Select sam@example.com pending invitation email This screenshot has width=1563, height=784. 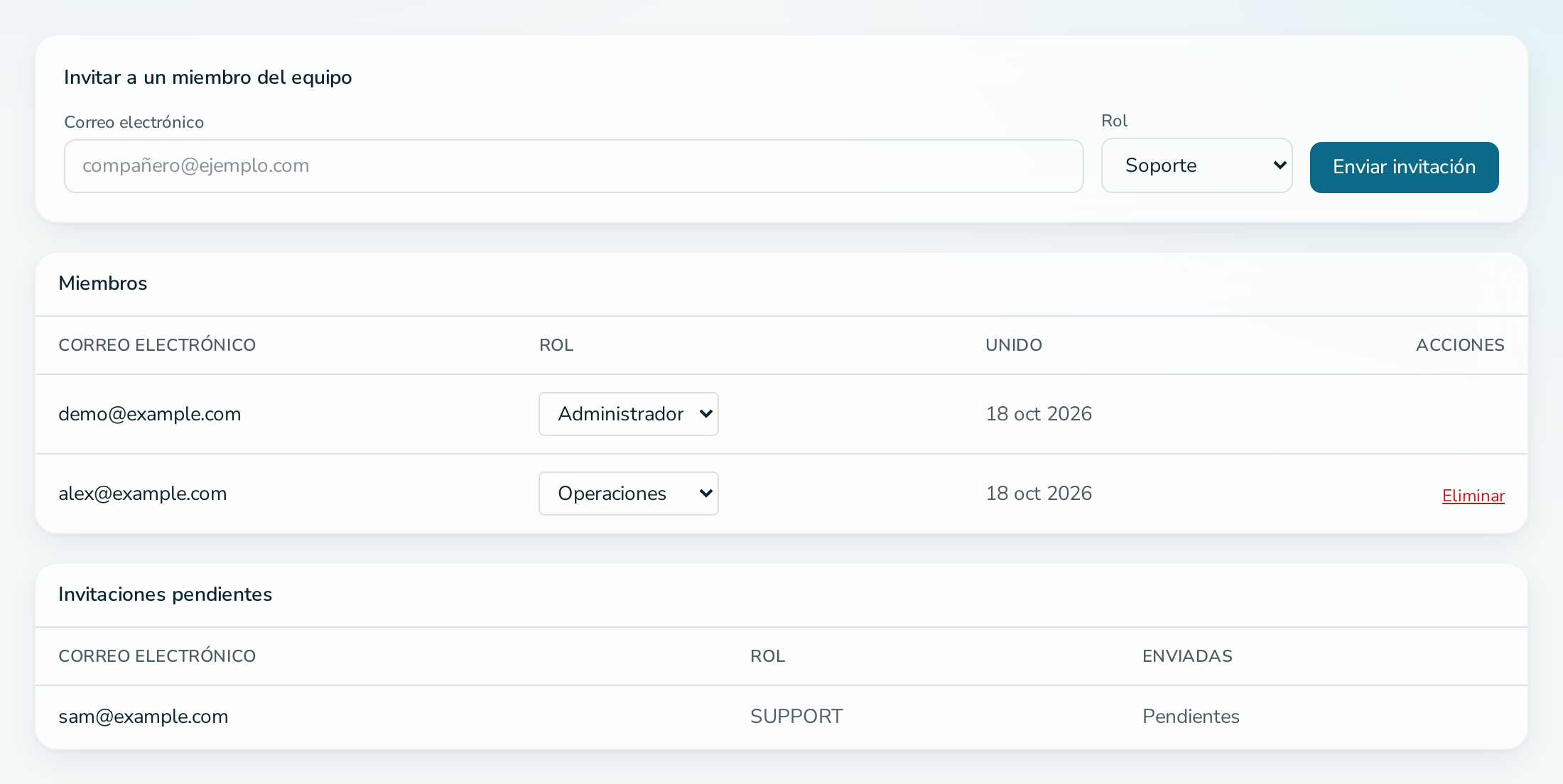(143, 717)
